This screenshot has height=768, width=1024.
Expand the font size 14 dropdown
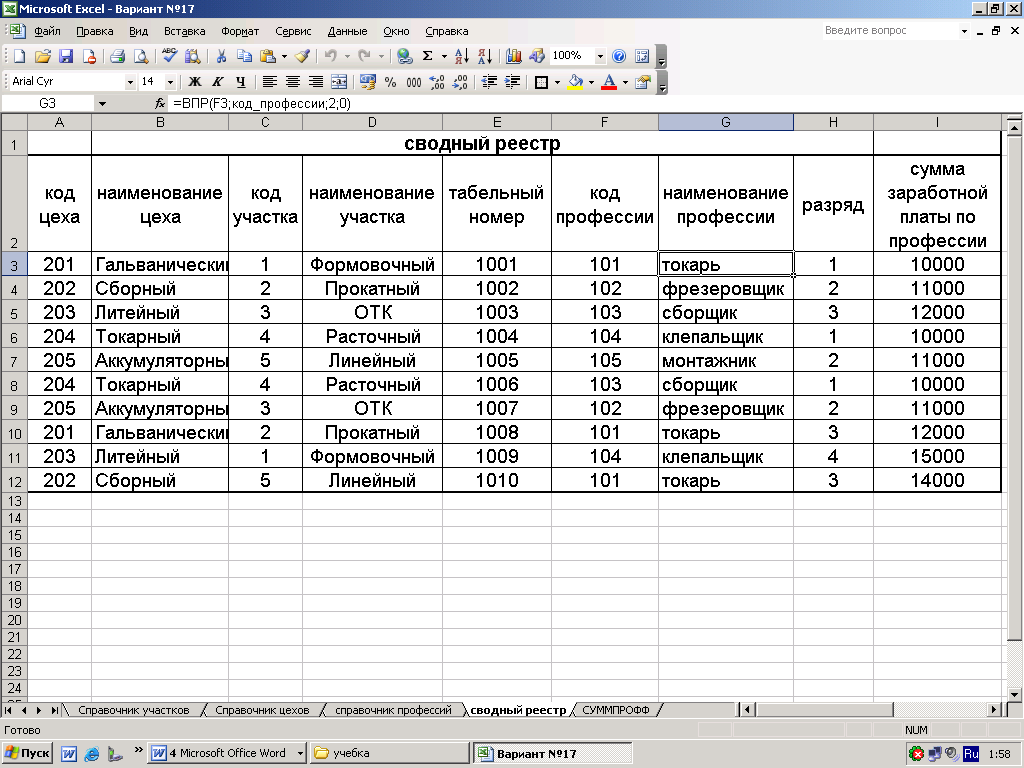tap(170, 82)
